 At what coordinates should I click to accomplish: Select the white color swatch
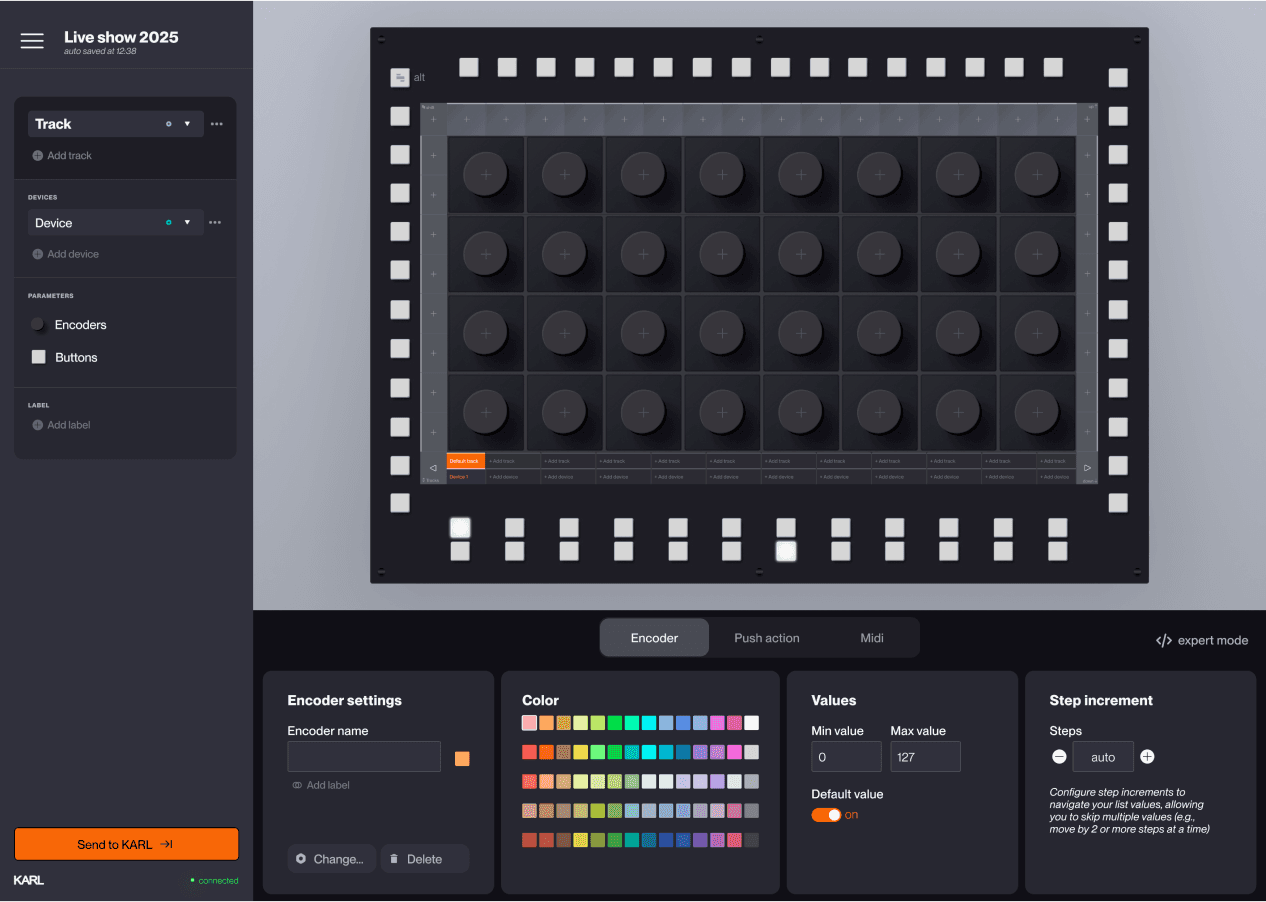point(750,722)
